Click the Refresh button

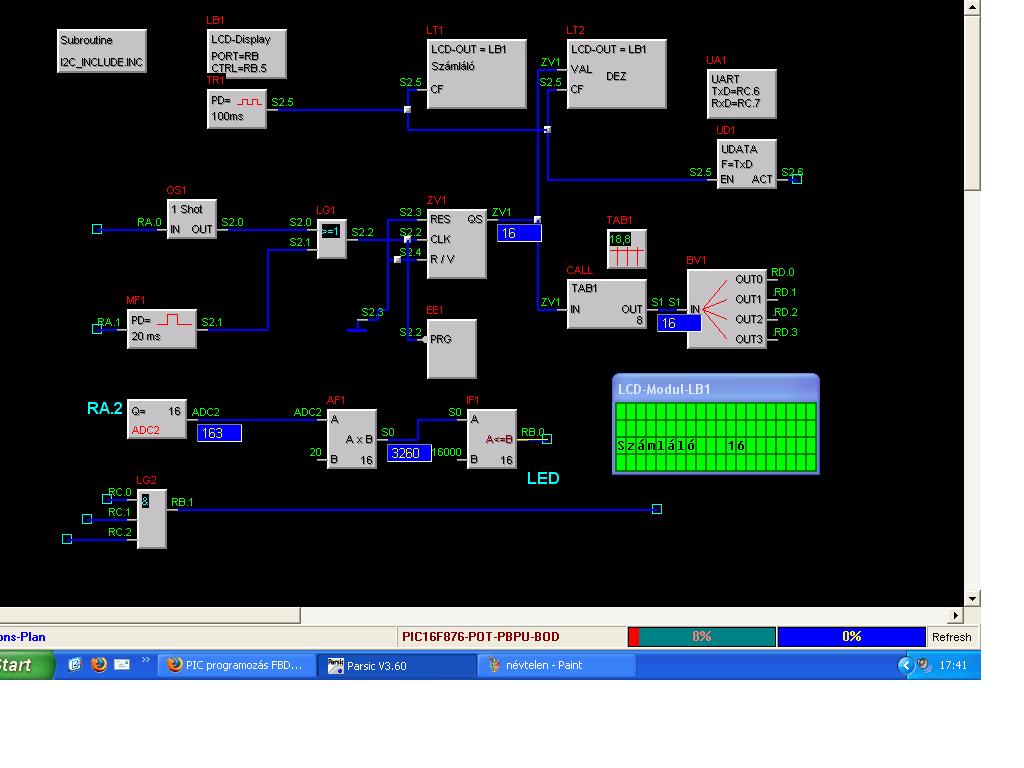coord(952,637)
